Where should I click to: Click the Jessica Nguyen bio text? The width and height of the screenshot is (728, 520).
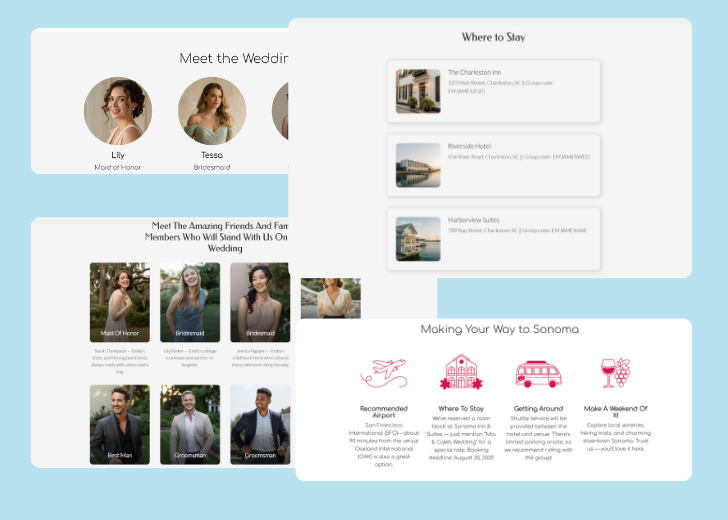click(260, 358)
